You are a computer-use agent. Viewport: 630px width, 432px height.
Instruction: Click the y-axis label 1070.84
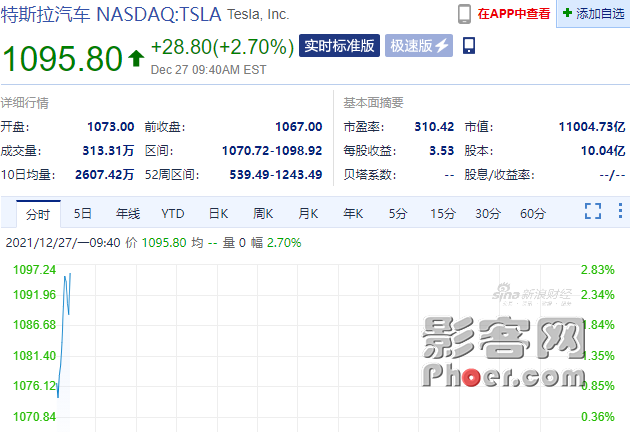[x=34, y=417]
